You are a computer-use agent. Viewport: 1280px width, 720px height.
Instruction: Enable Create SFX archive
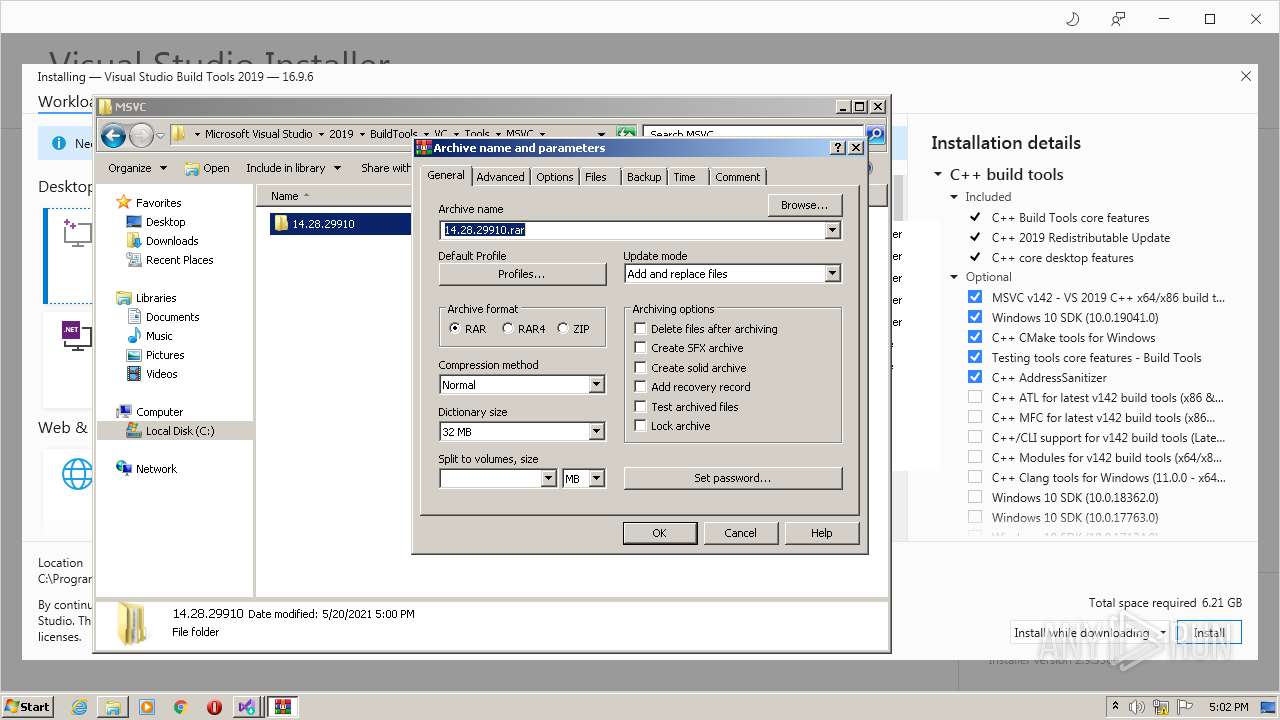pos(640,347)
